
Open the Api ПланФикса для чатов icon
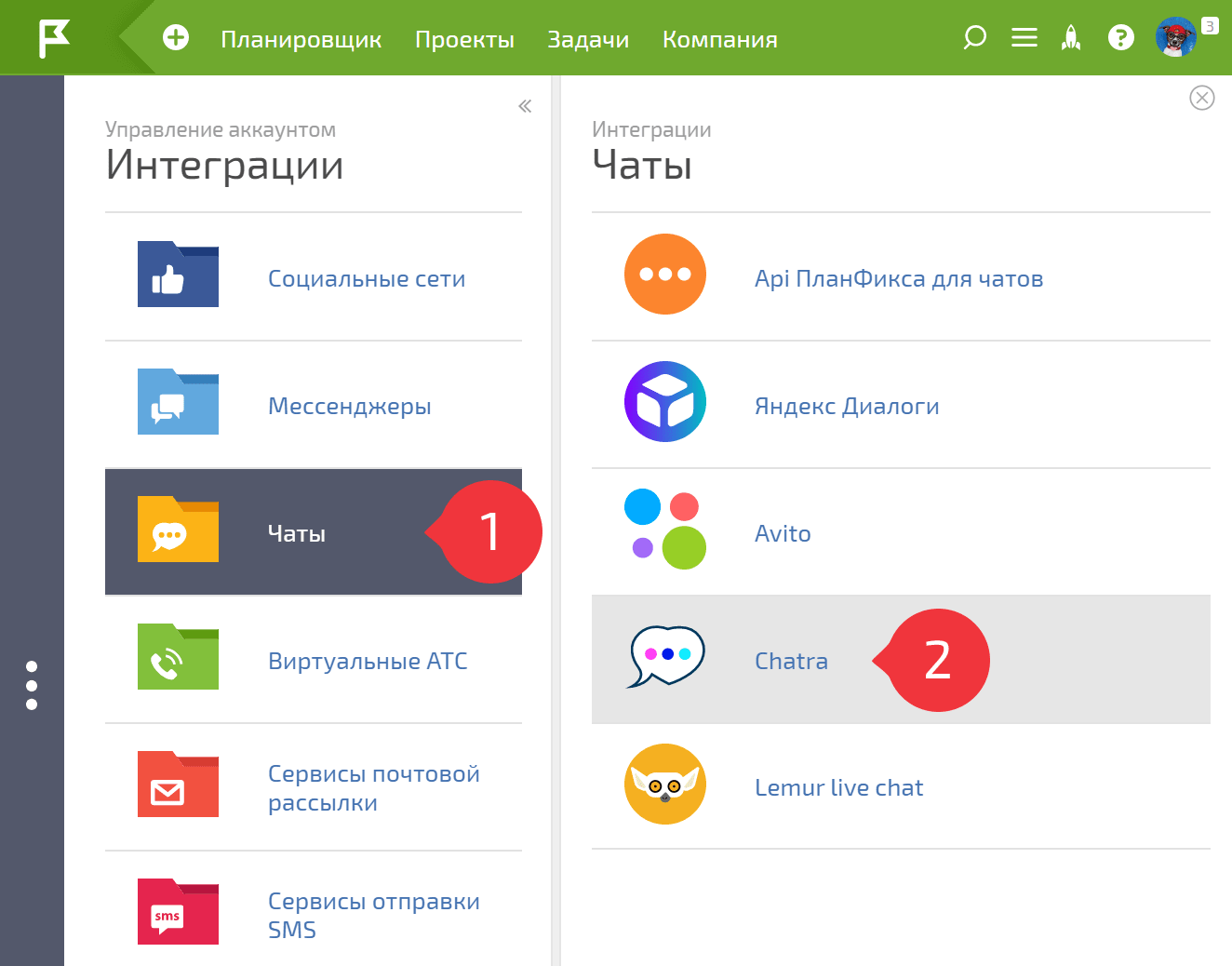tap(664, 274)
